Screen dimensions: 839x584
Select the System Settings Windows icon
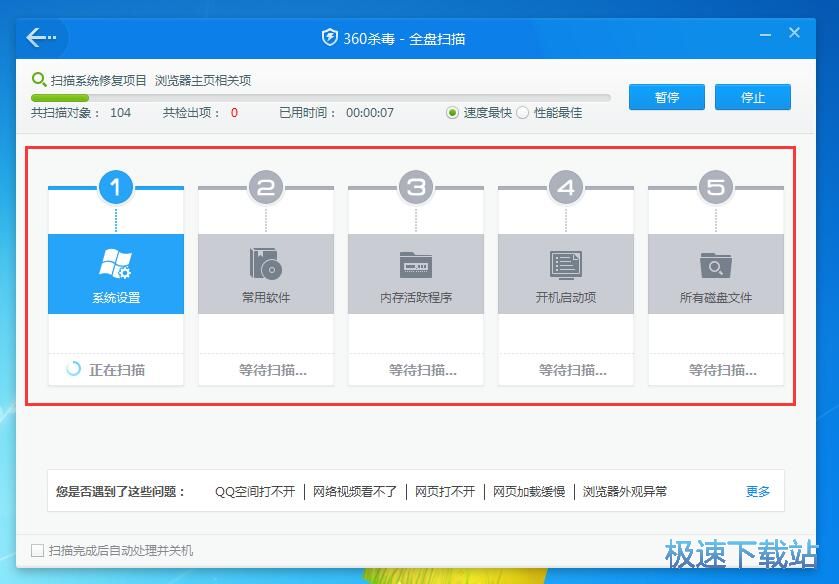click(x=116, y=263)
